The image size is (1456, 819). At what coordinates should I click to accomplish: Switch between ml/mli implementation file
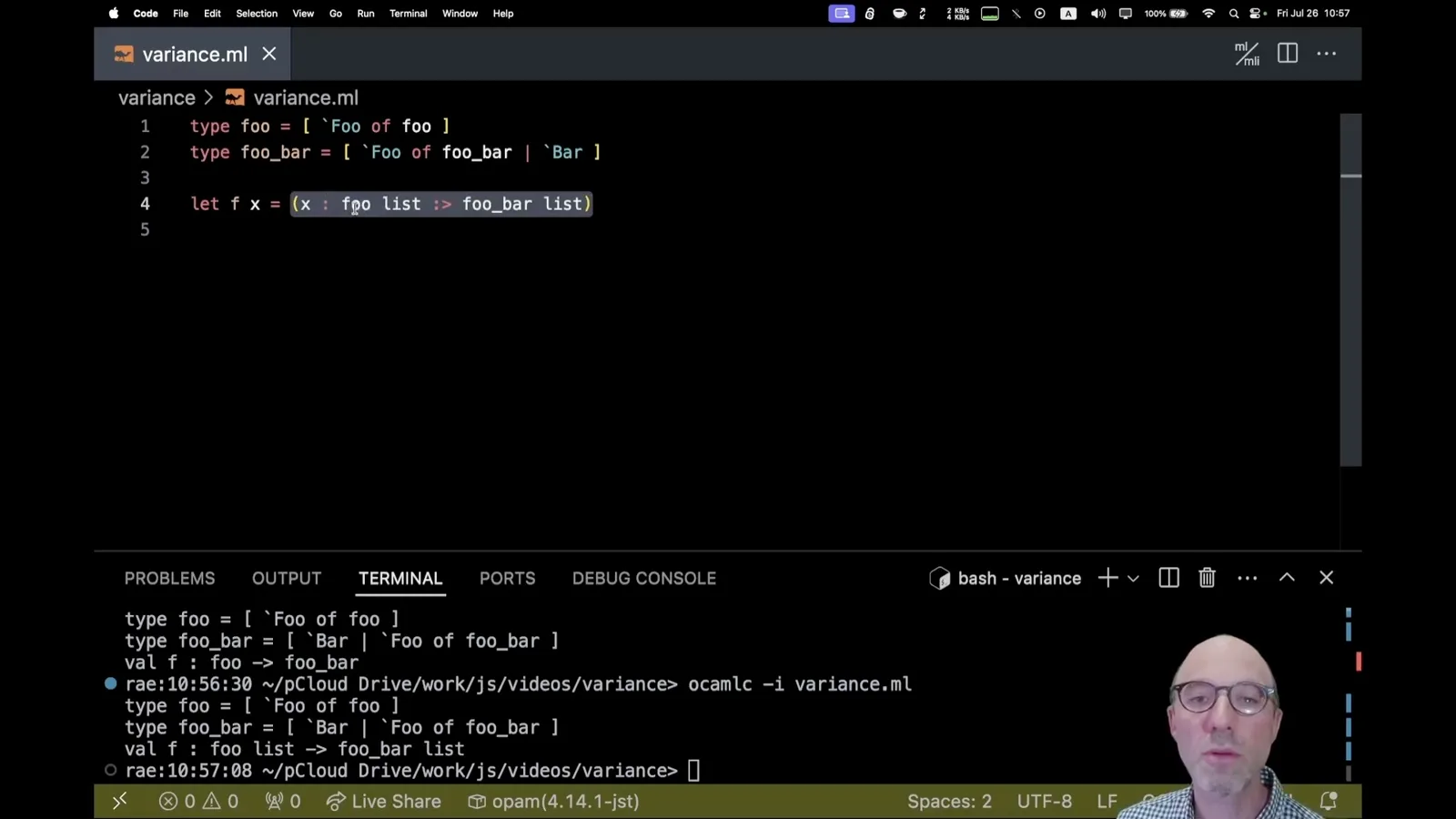[x=1247, y=54]
